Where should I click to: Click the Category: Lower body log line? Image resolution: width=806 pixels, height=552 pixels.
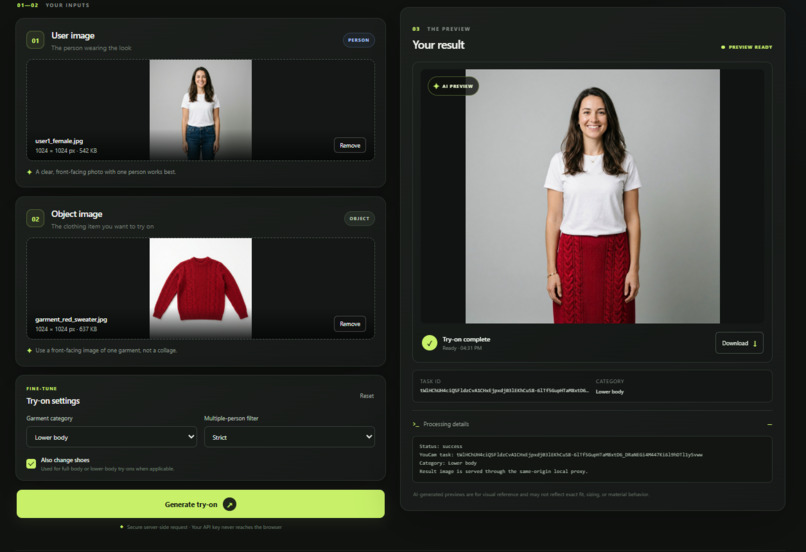(x=448, y=463)
